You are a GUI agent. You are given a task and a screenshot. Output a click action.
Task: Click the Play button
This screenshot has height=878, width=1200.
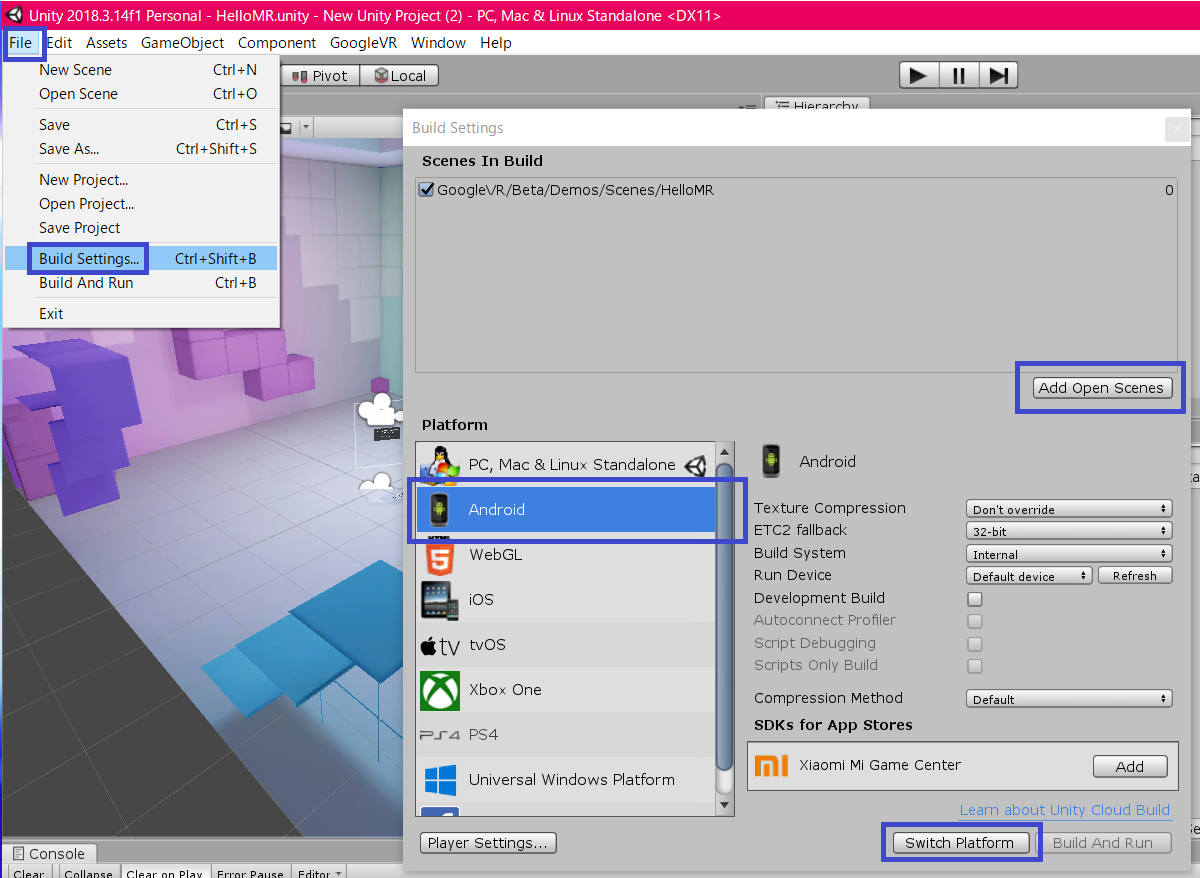point(919,75)
